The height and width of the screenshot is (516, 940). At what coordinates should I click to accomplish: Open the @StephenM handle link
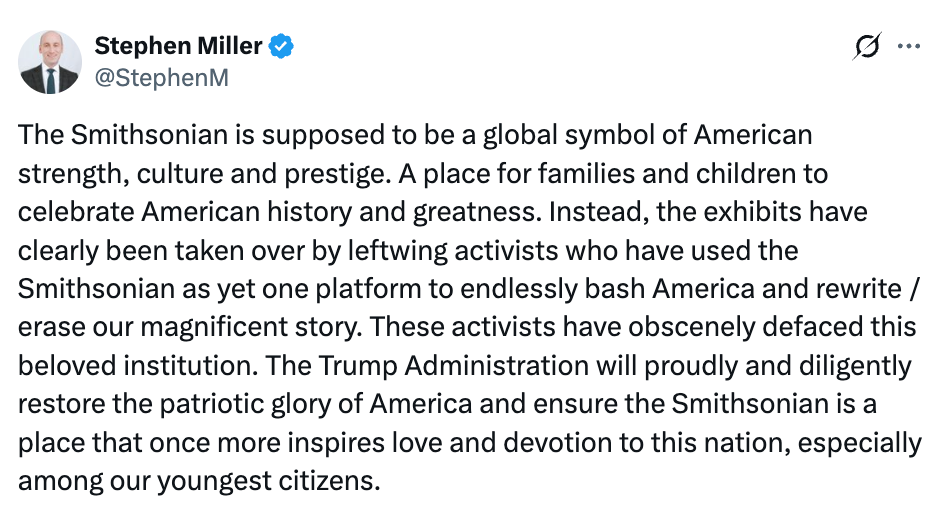[x=161, y=77]
